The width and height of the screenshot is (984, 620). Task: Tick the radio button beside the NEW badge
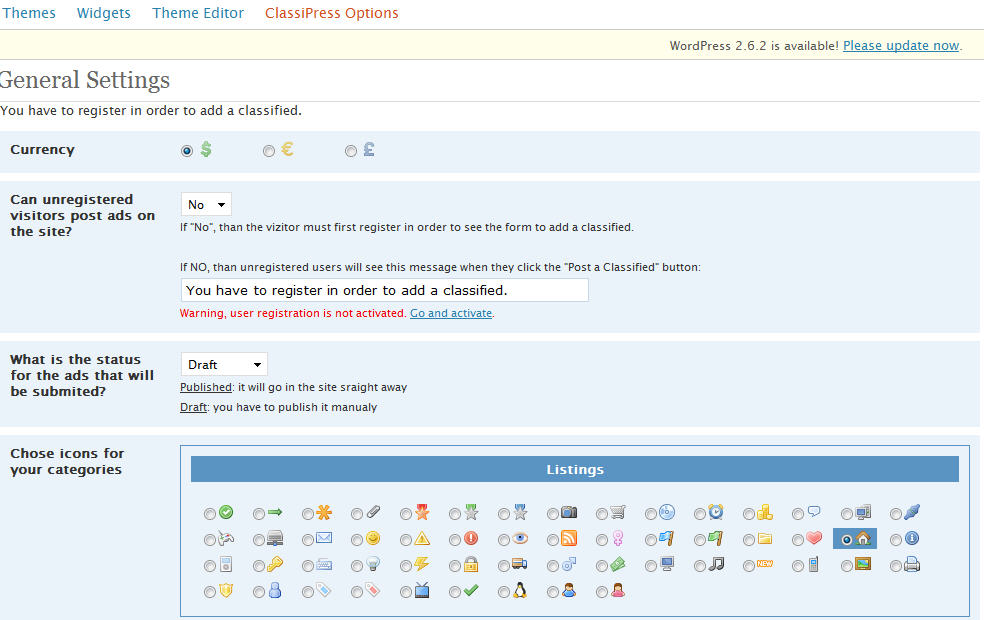click(749, 566)
